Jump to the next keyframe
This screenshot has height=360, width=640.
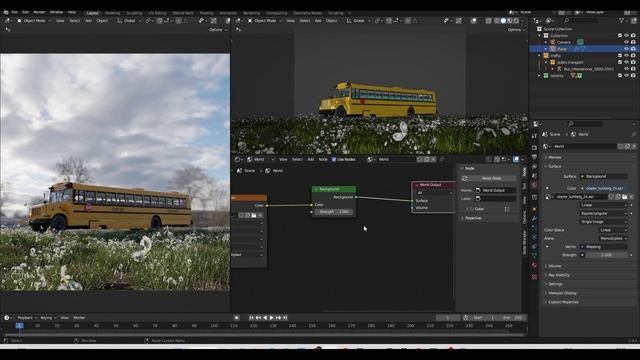tap(278, 318)
